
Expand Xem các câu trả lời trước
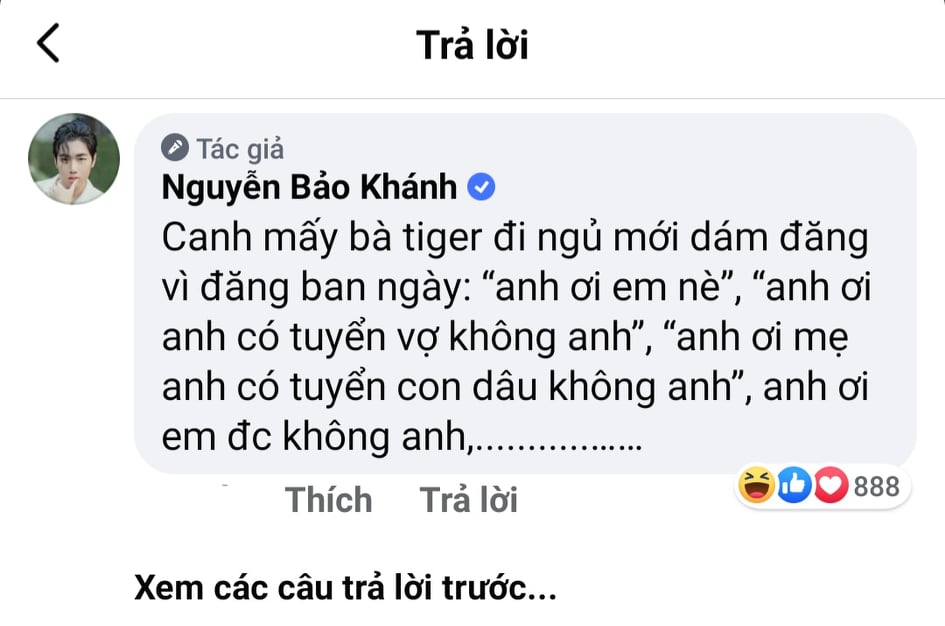click(345, 587)
